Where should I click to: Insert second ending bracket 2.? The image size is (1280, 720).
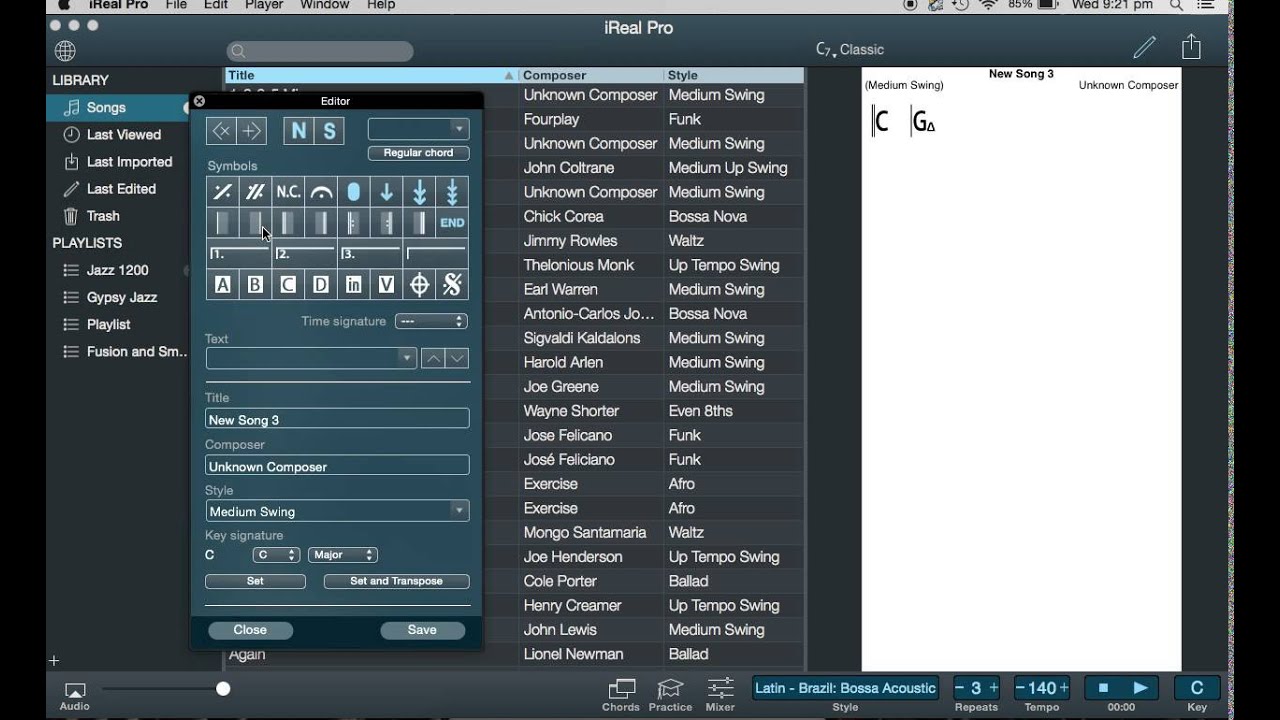pyautogui.click(x=305, y=254)
